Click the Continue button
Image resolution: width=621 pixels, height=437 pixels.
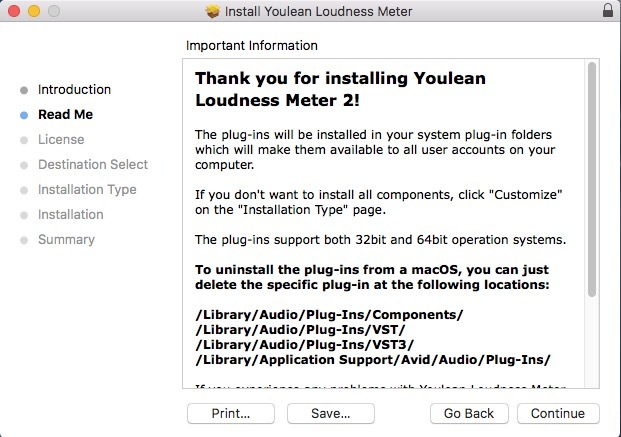(558, 413)
